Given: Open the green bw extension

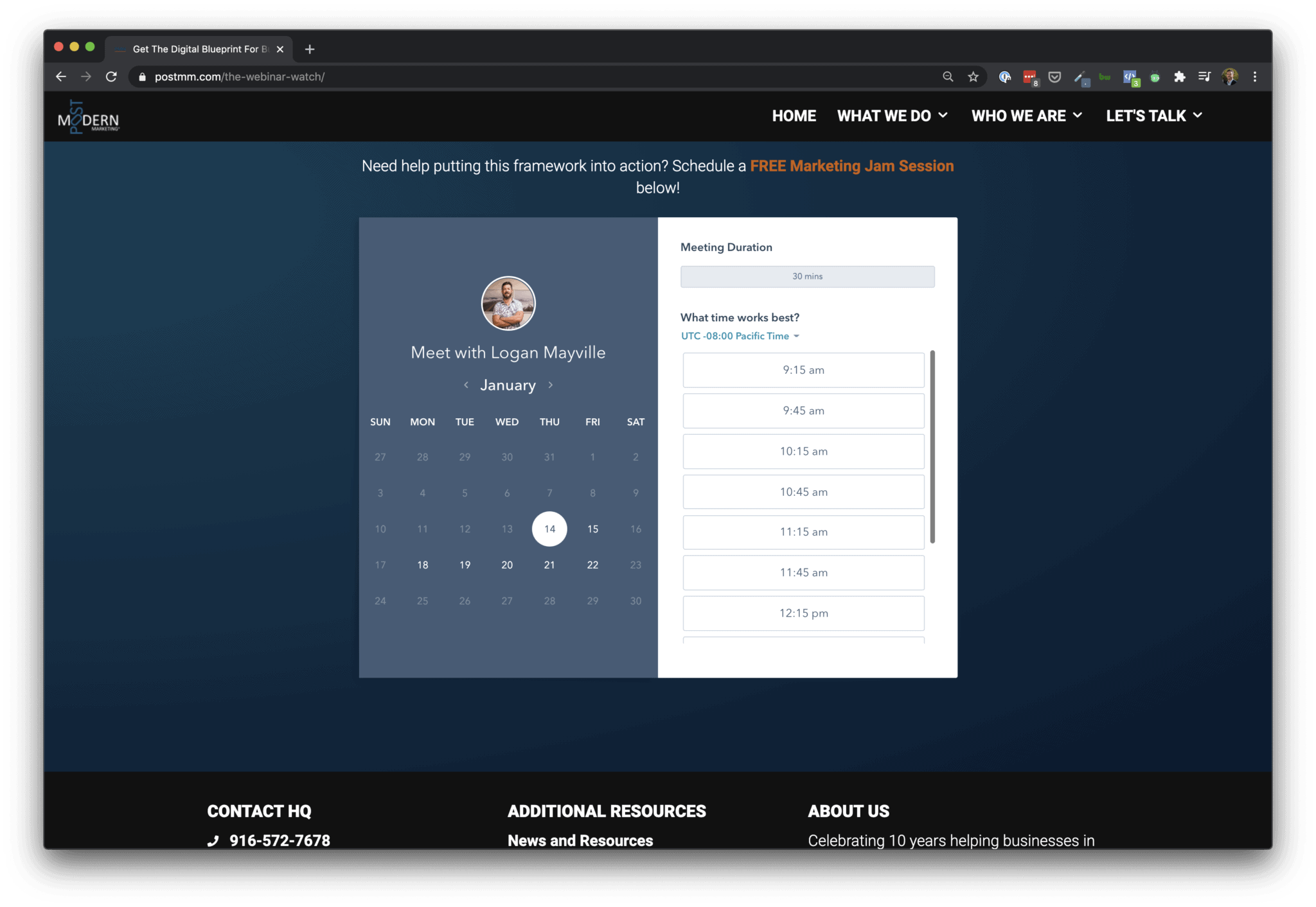Looking at the screenshot, I should (x=1105, y=77).
